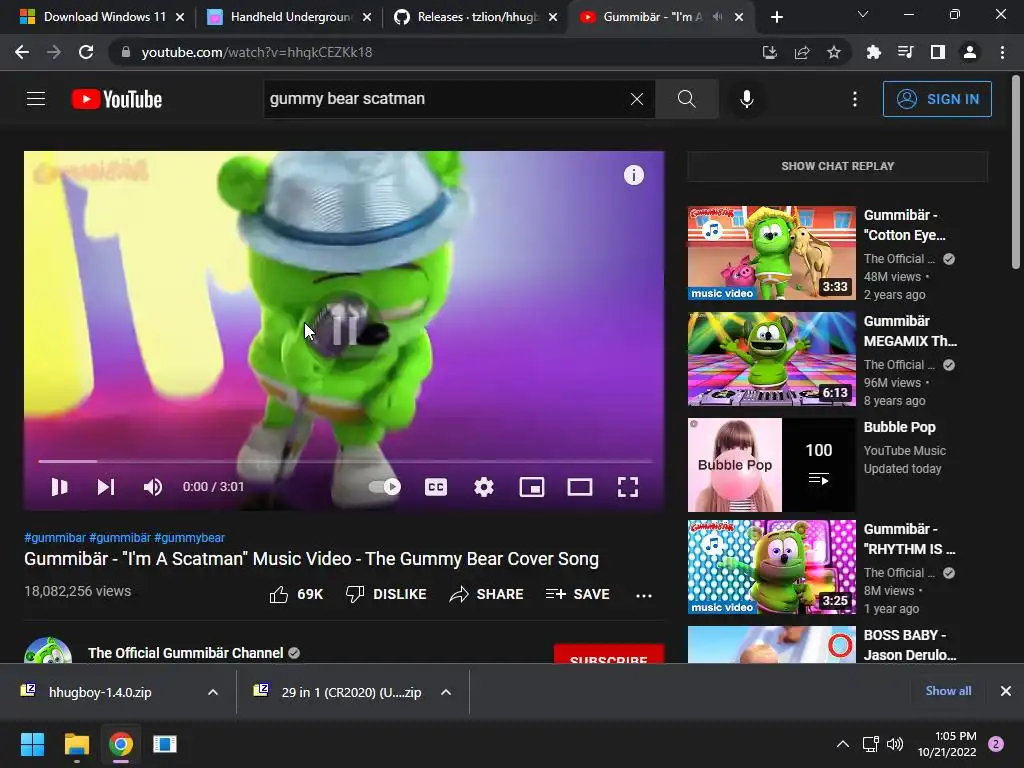Open the Extensions puzzle icon
Image resolution: width=1024 pixels, height=768 pixels.
click(873, 52)
